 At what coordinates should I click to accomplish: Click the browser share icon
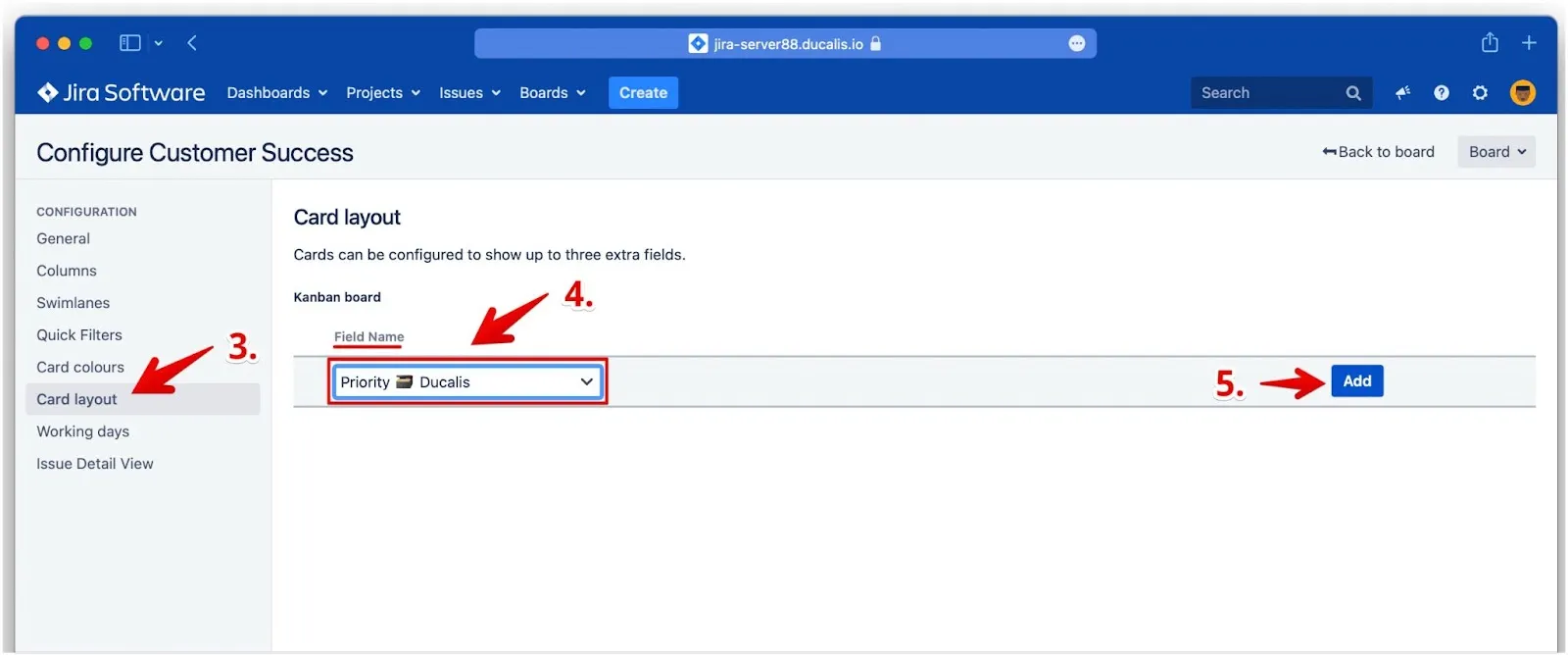[1490, 42]
